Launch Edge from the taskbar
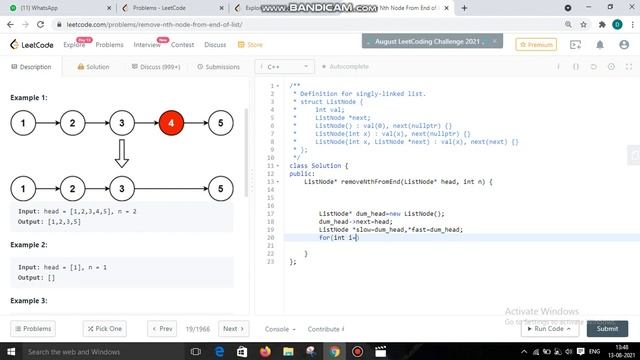Image resolution: width=640 pixels, height=360 pixels. [219, 351]
